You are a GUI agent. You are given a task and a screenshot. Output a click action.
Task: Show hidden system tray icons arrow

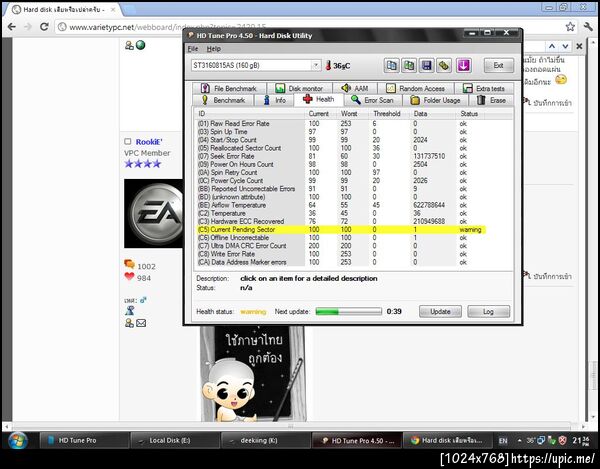(519, 440)
